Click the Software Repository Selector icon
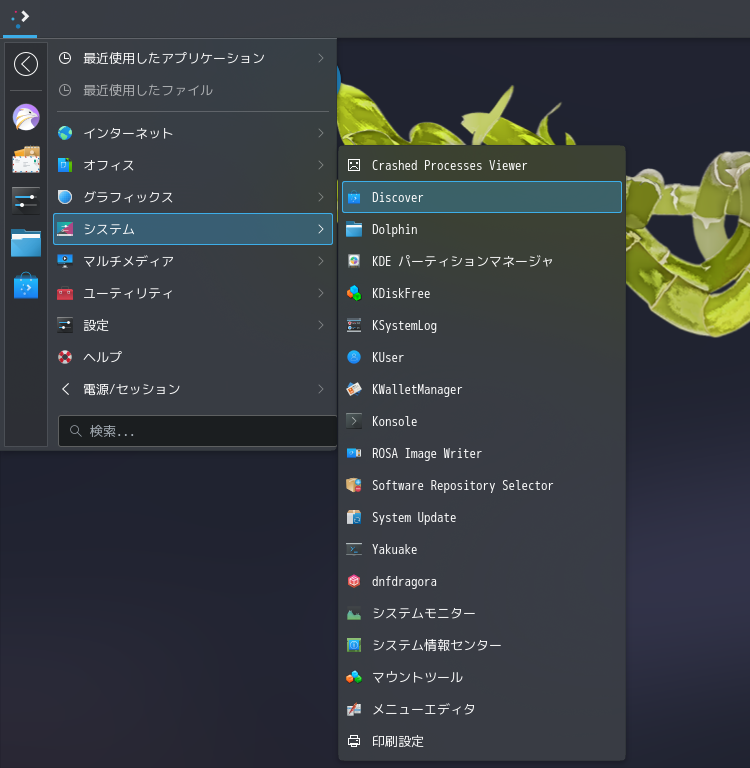Viewport: 750px width, 768px height. point(354,485)
